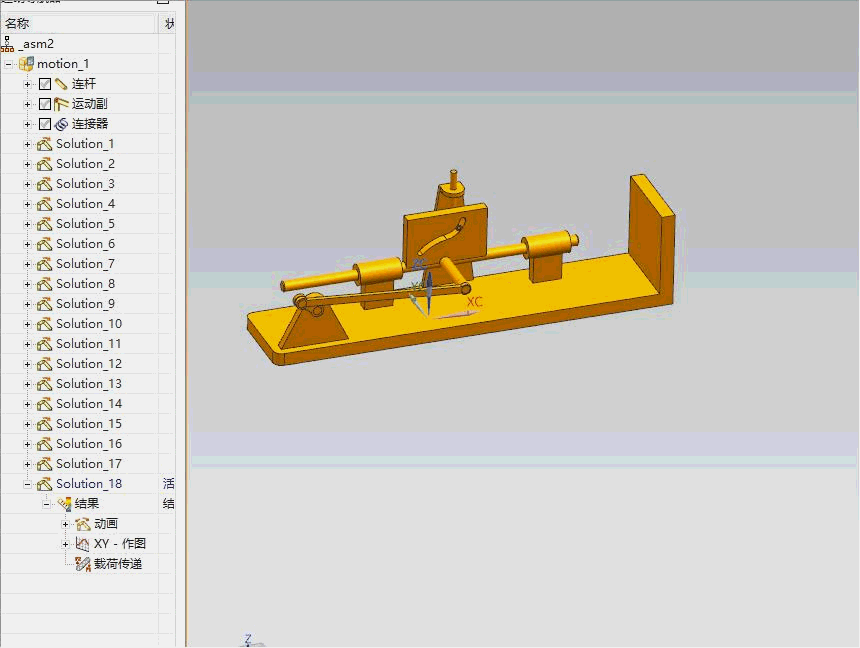
Task: Click the XC axis label in viewport
Action: 474,302
